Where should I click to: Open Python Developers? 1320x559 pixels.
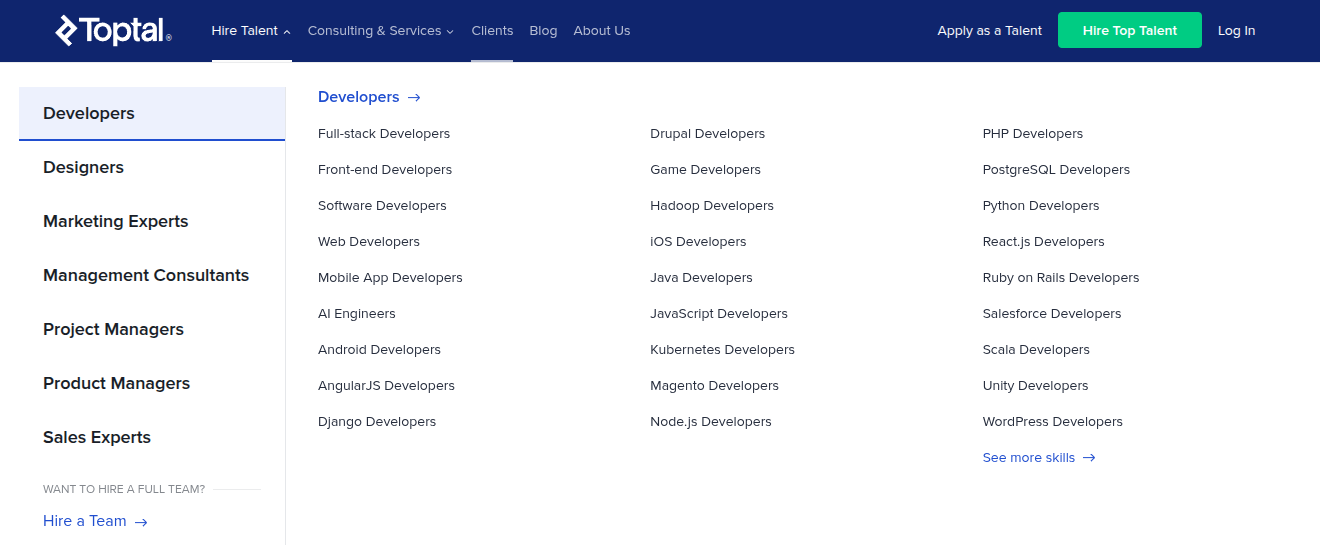[1041, 206]
